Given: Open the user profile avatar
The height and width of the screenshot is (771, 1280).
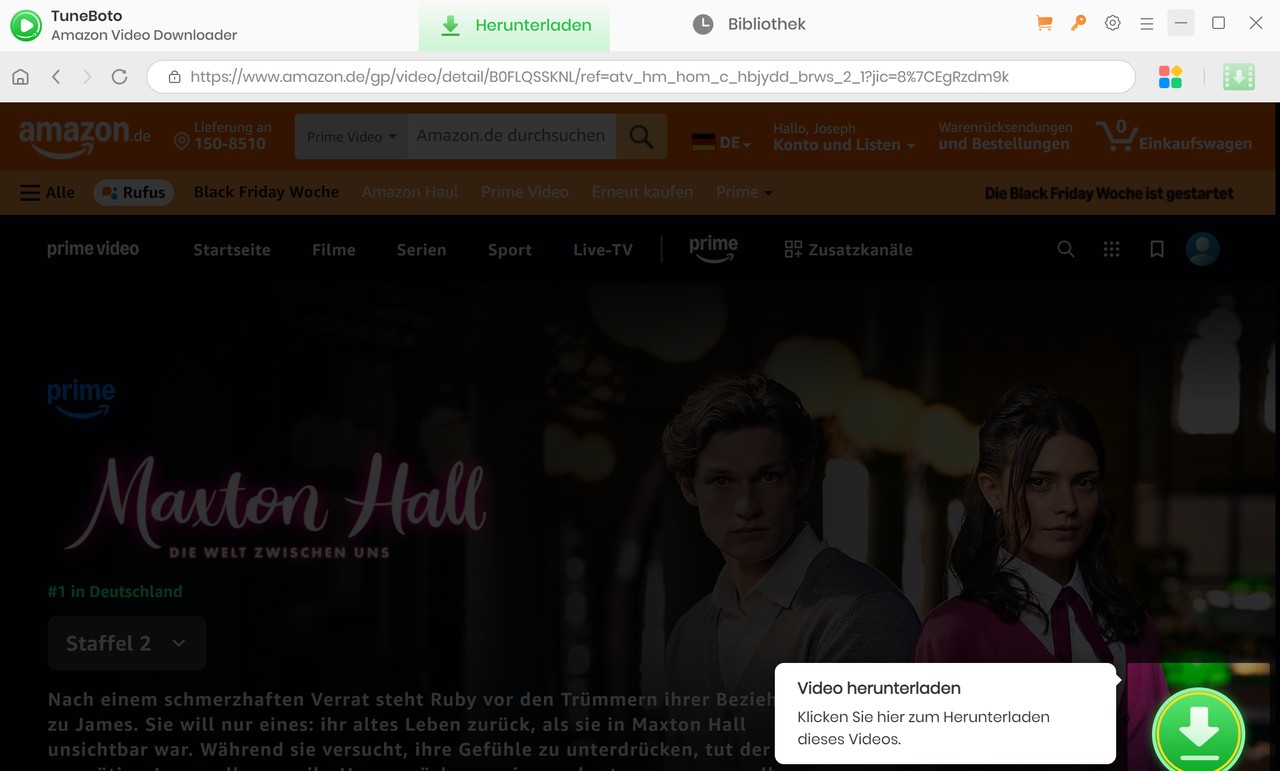Looking at the screenshot, I should coord(1202,249).
